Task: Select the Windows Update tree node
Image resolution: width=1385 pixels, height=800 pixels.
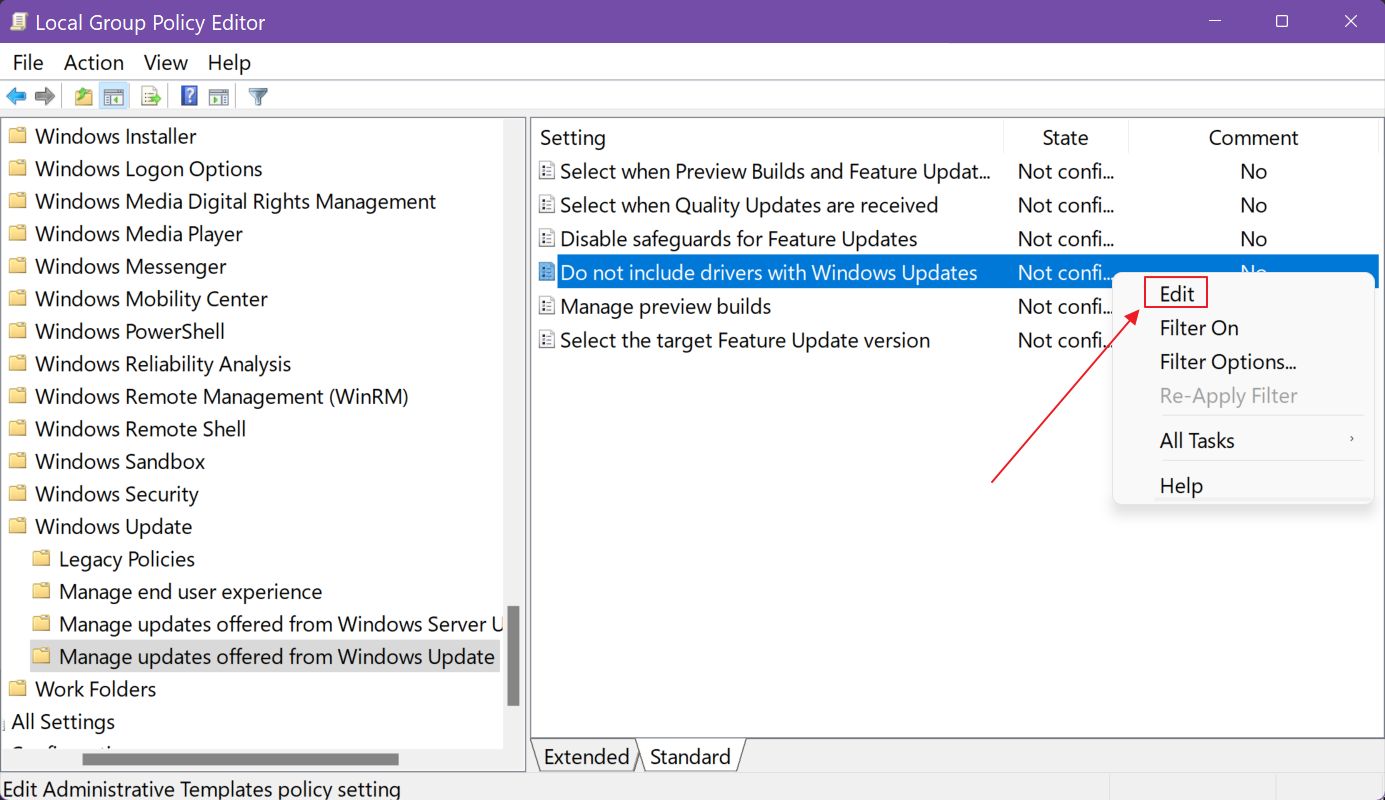Action: point(113,526)
